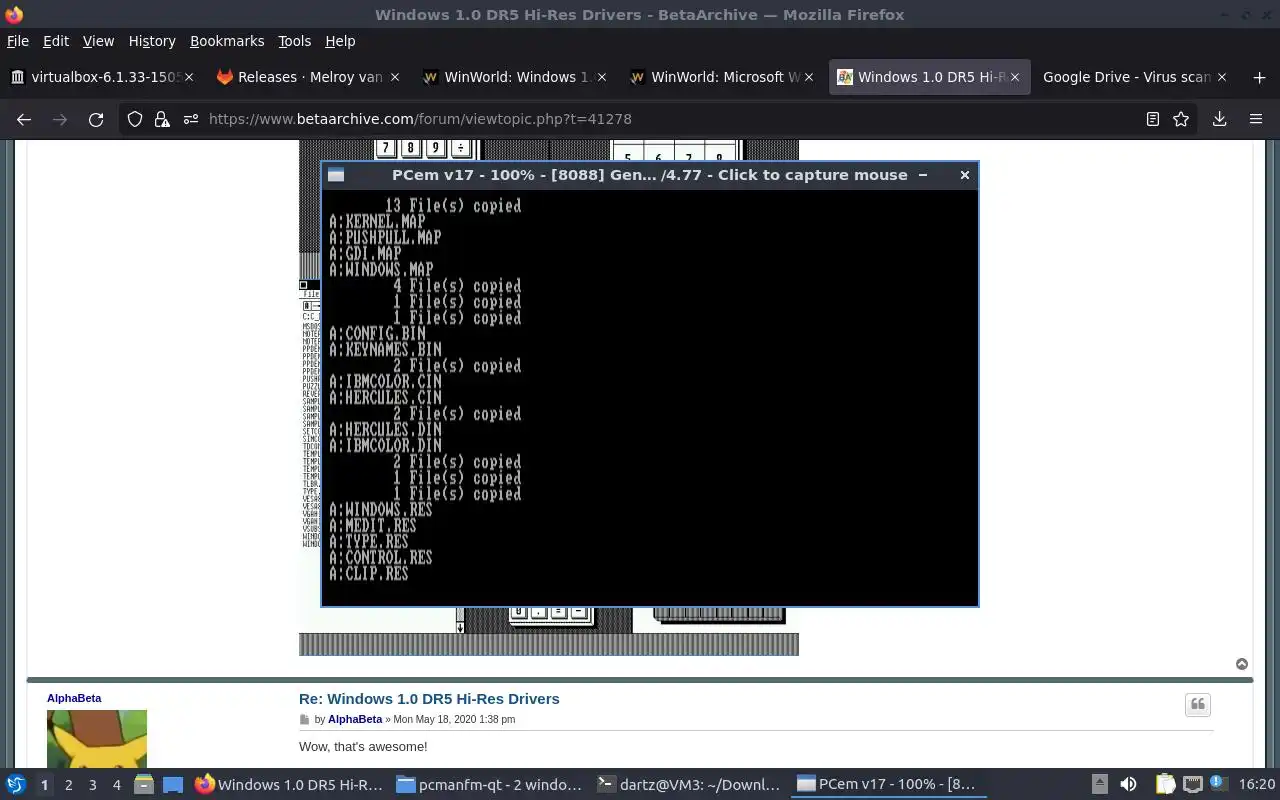Quote AlphaBeta's reply post
Screen dimensions: 1280x800
coord(1198,705)
